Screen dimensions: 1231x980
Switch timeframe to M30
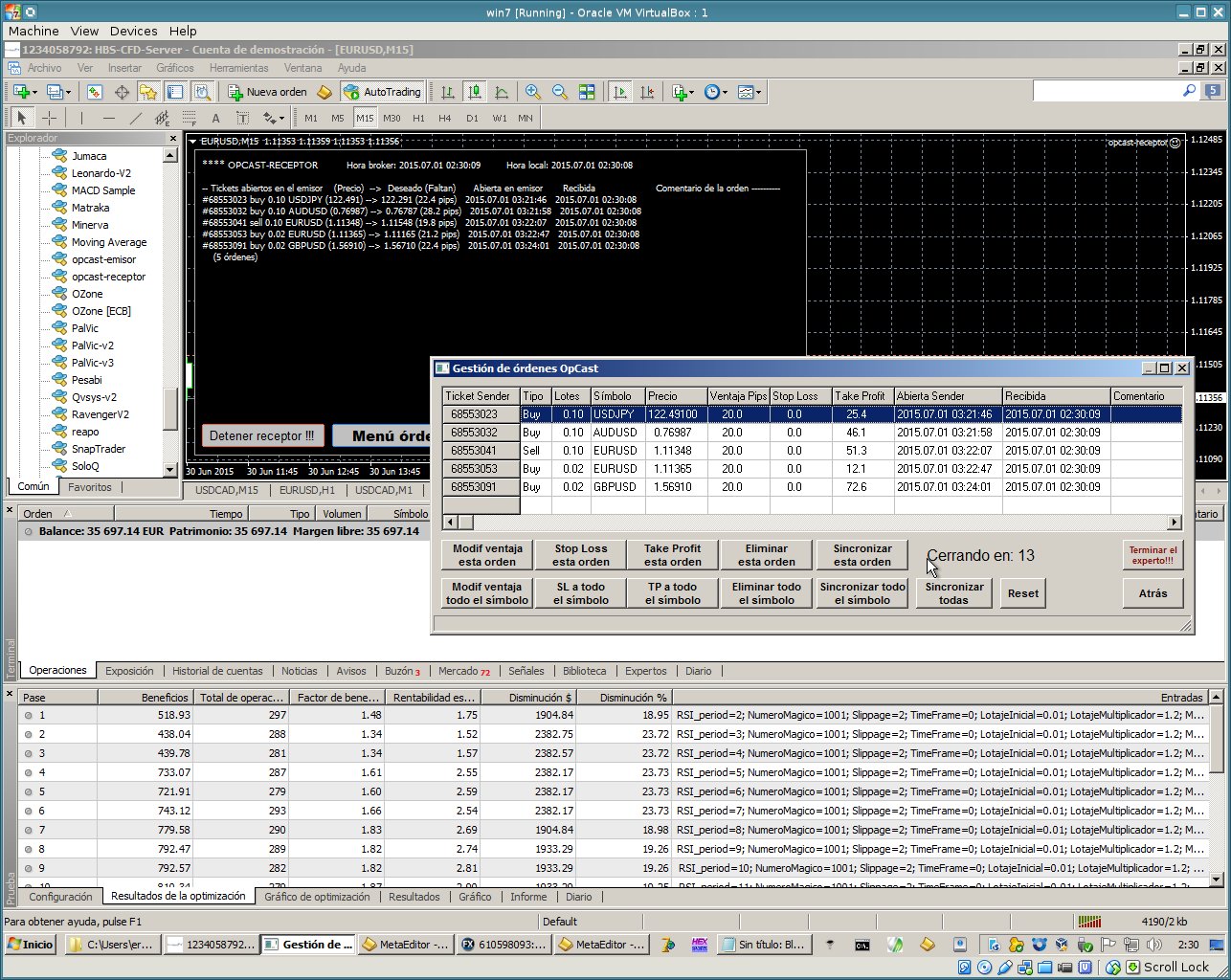[x=392, y=118]
